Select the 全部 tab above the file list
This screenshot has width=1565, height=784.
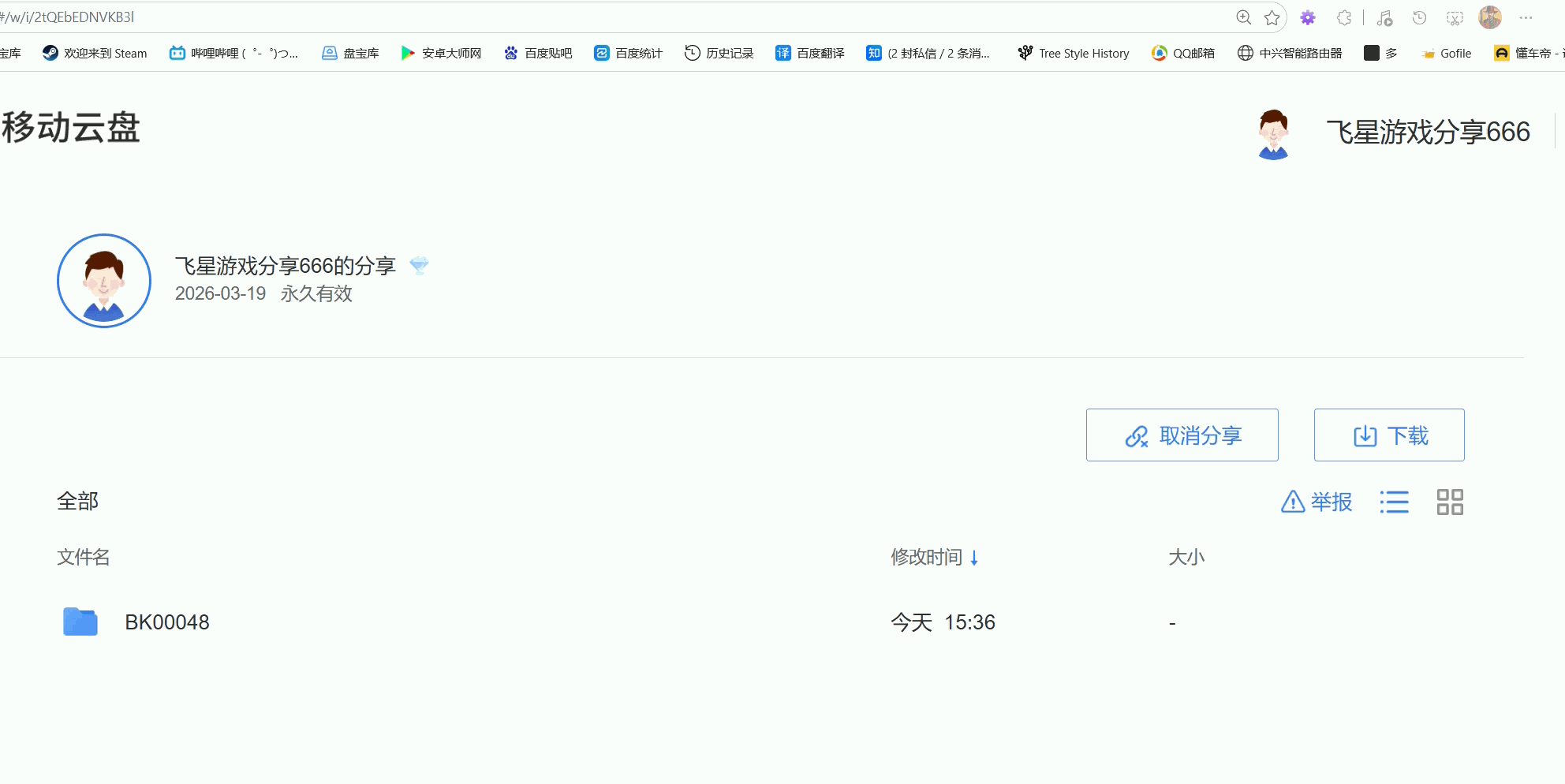77,501
